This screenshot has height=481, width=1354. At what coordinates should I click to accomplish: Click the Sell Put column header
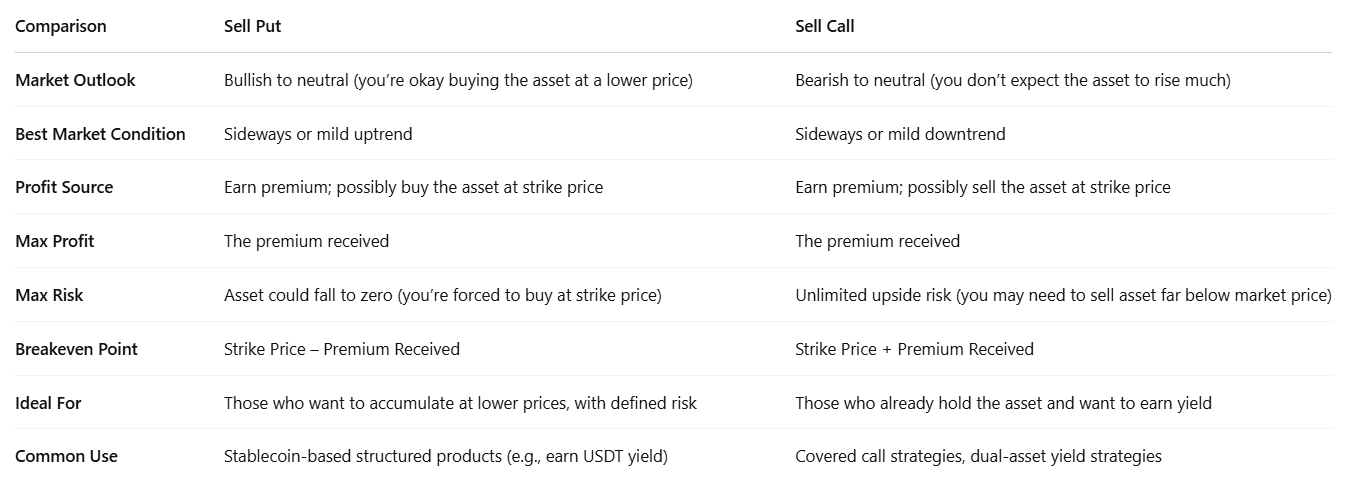coord(252,26)
